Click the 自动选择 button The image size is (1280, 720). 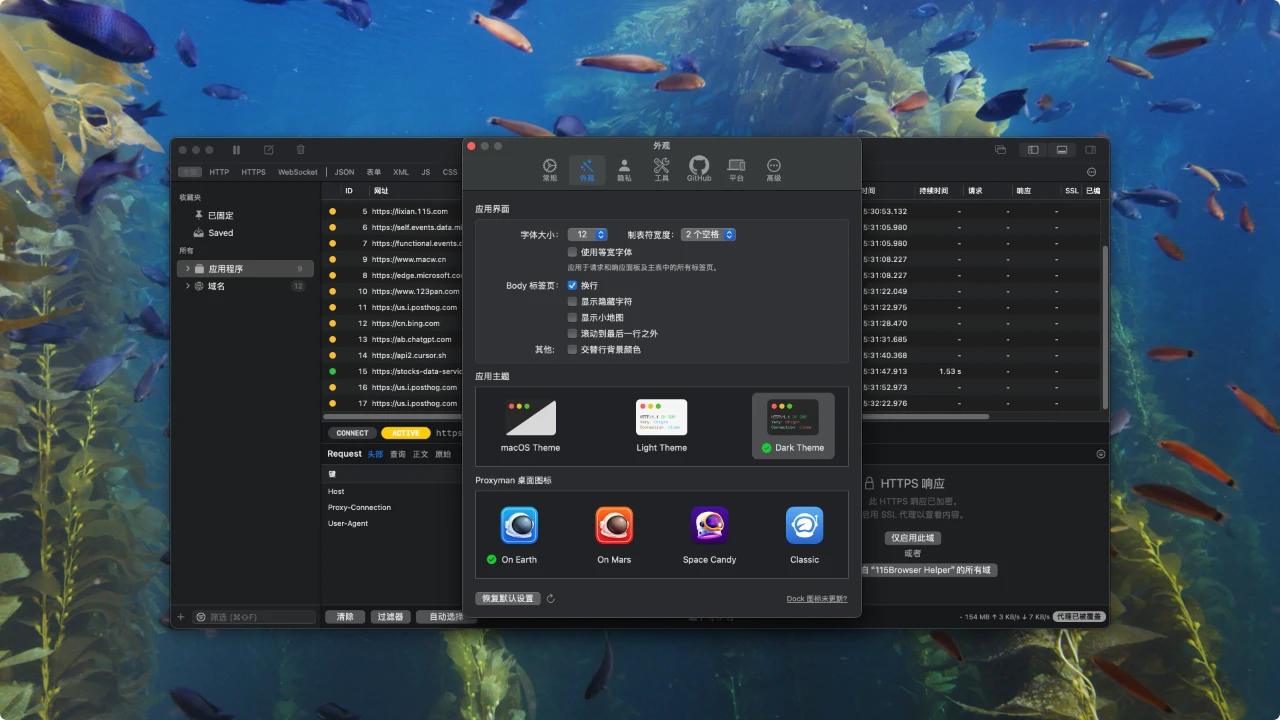[x=446, y=617]
